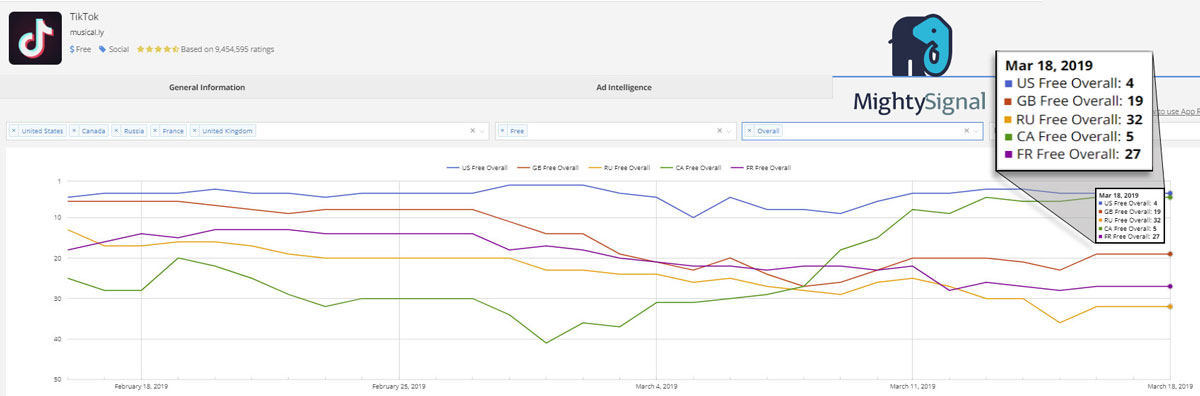This screenshot has height=396, width=1200.
Task: Switch to the General Information tab
Action: pyautogui.click(x=207, y=87)
